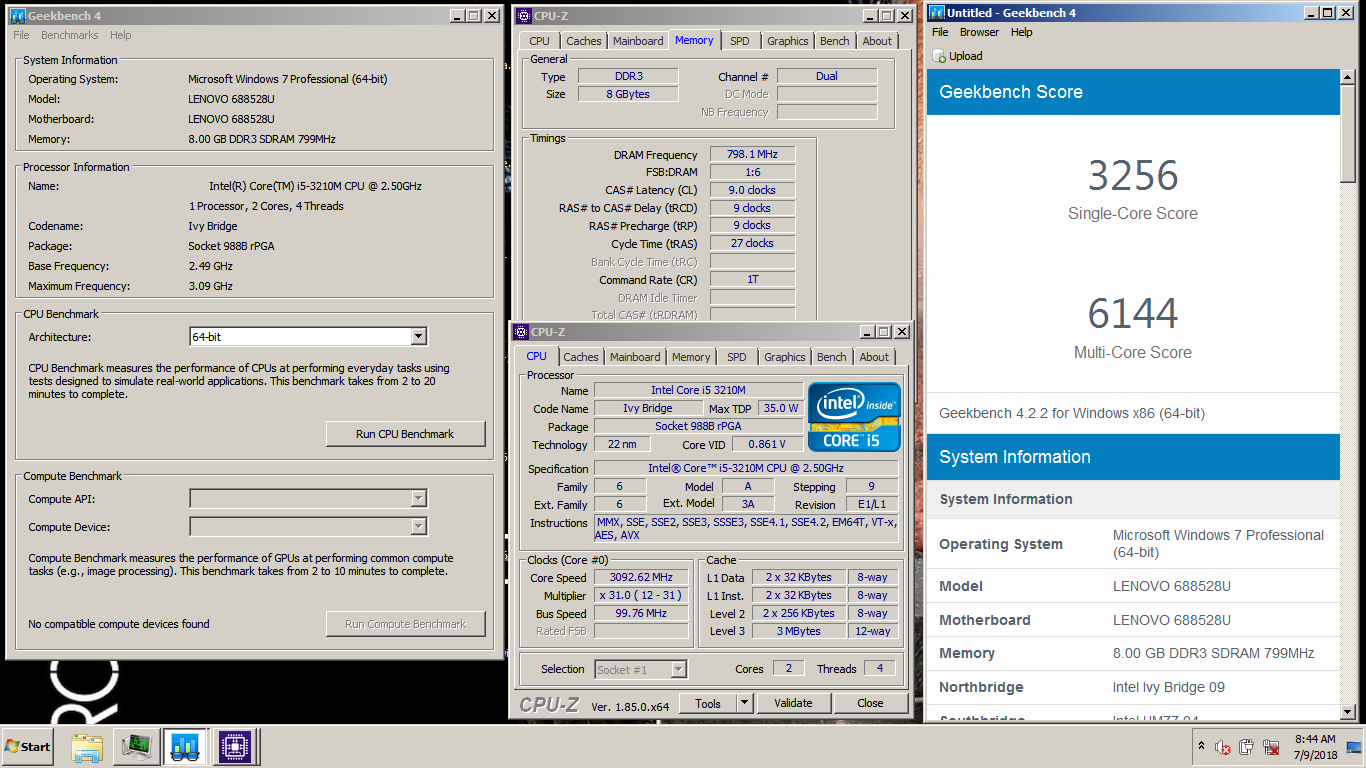Click the Validate button in CPU-Z
The image size is (1366, 768).
tap(793, 703)
